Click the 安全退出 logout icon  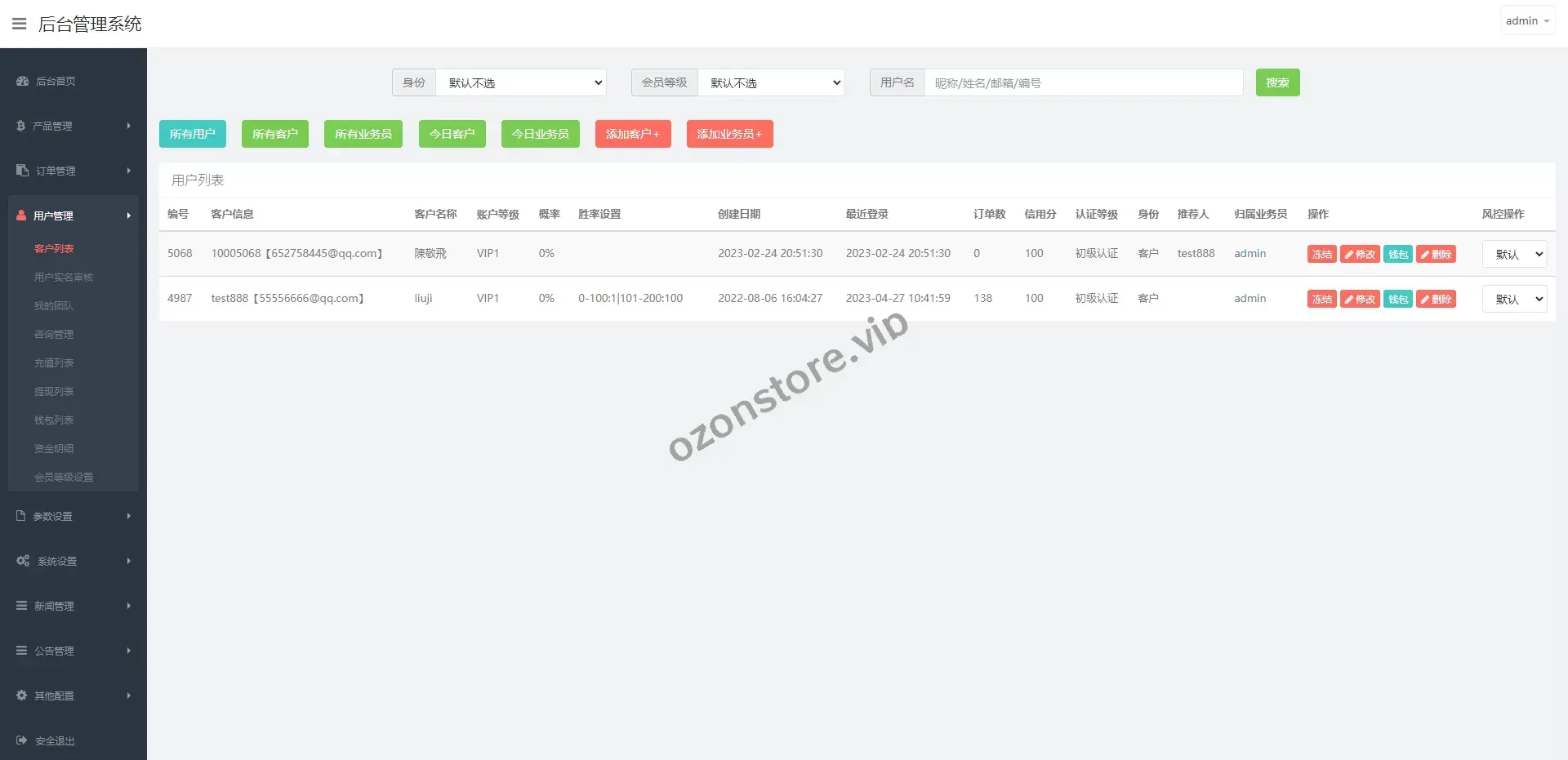[21, 740]
